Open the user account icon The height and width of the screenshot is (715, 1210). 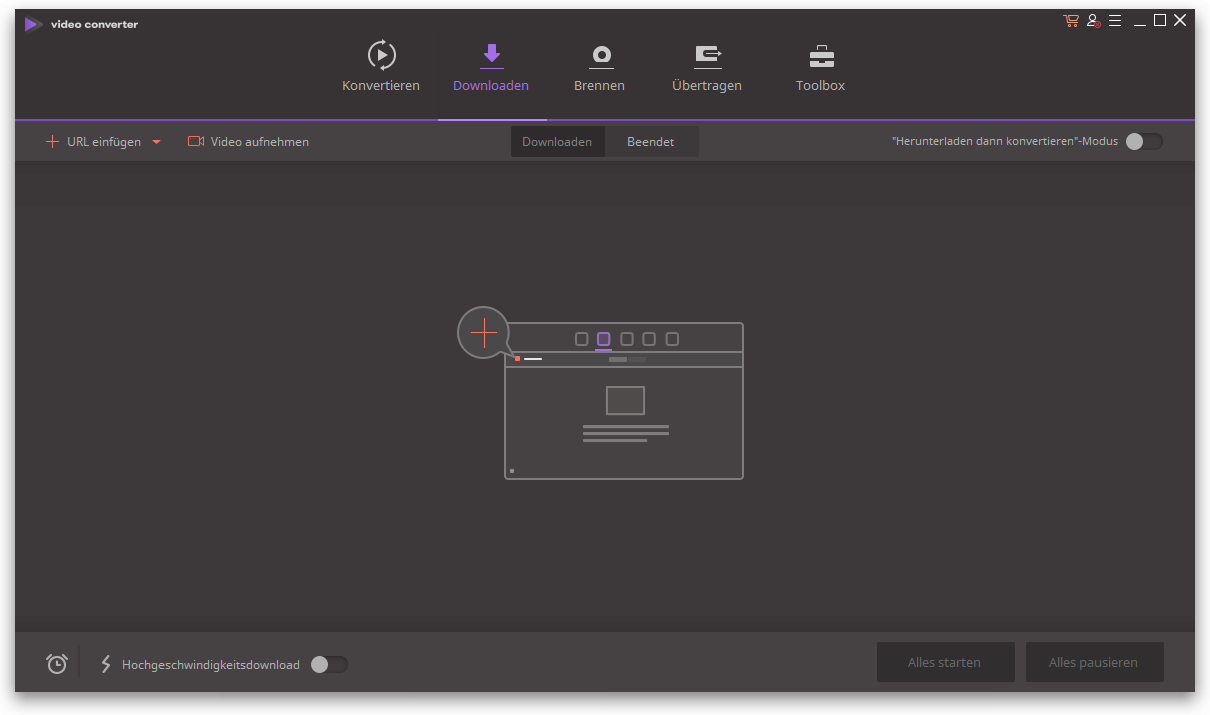pos(1093,20)
